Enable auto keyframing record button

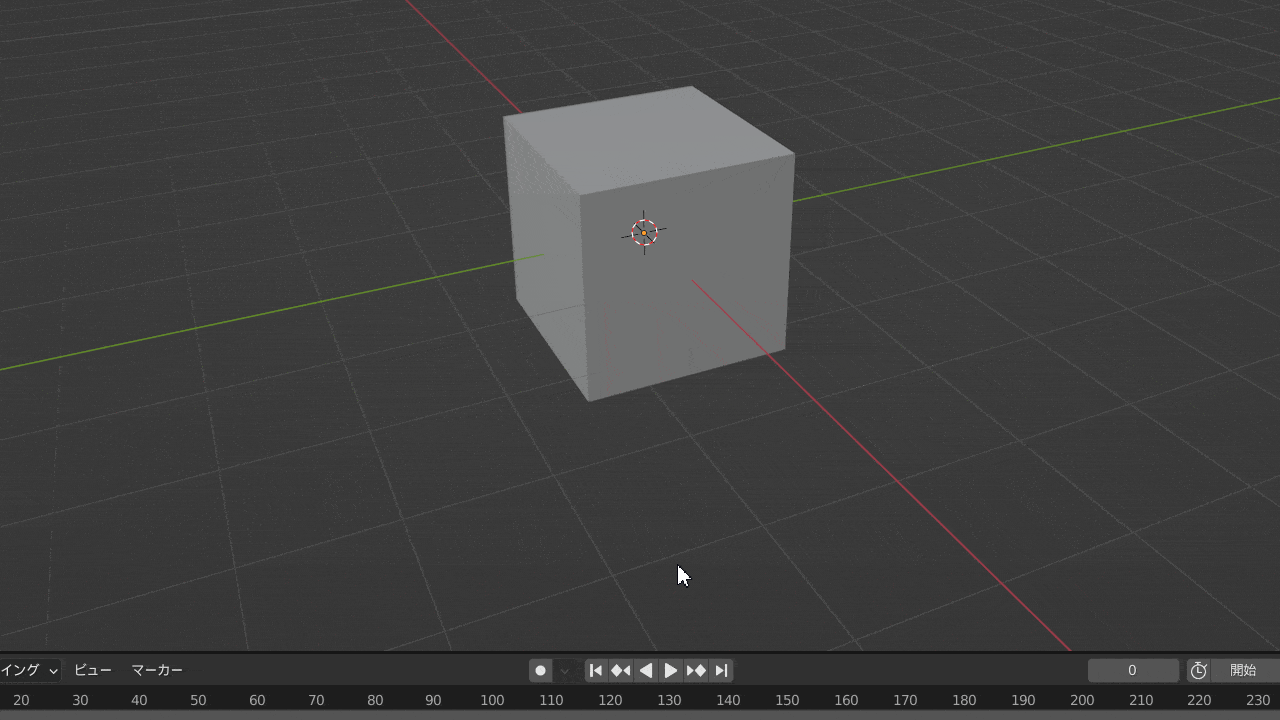point(540,670)
